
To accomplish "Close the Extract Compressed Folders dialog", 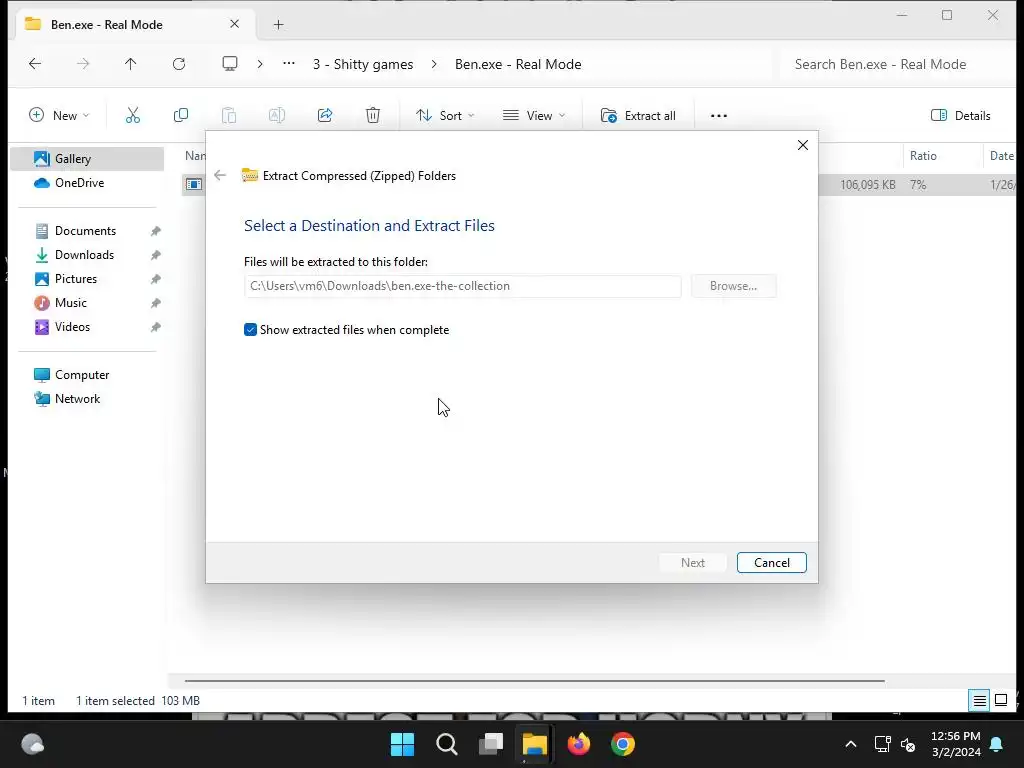I will (803, 145).
